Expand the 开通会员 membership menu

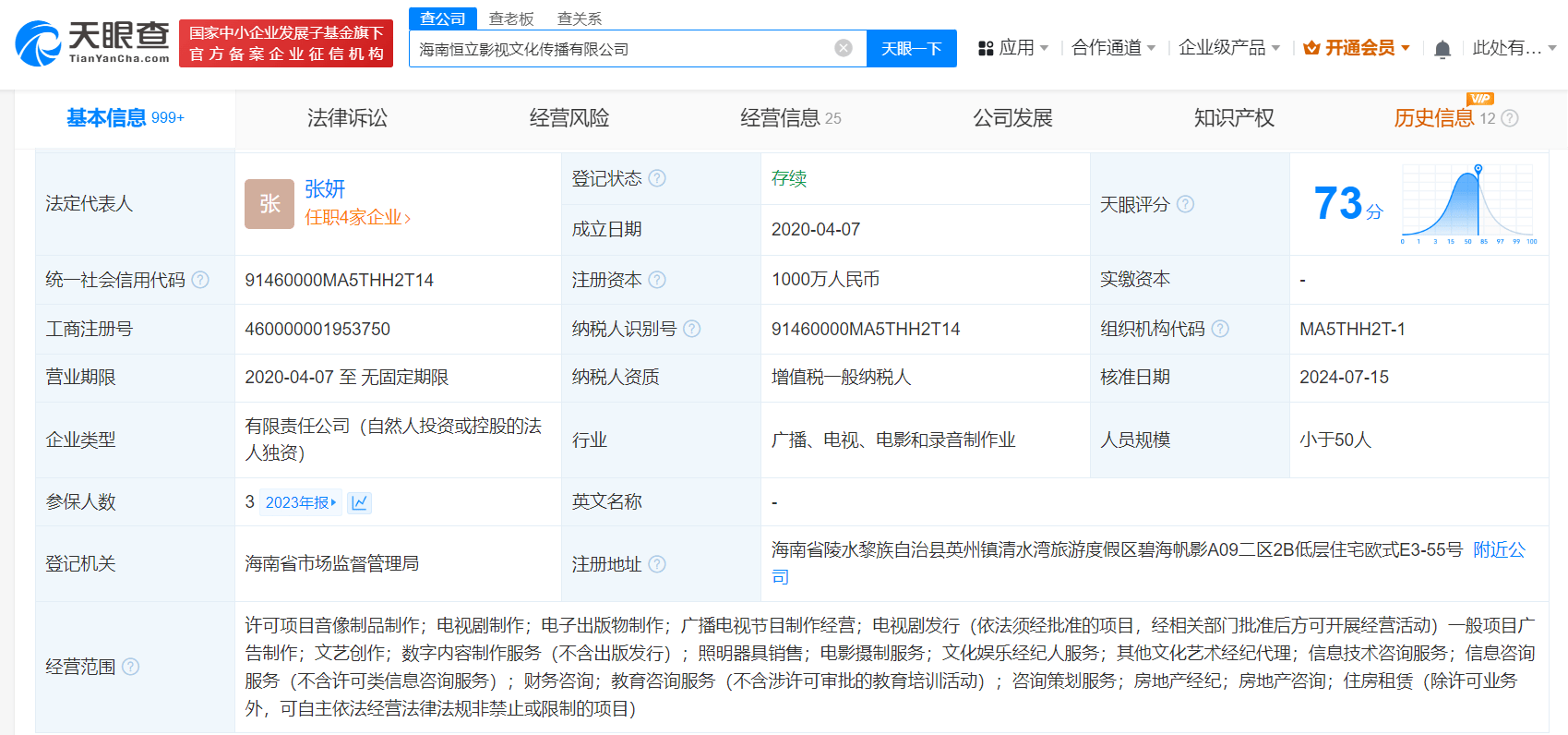tap(1357, 48)
